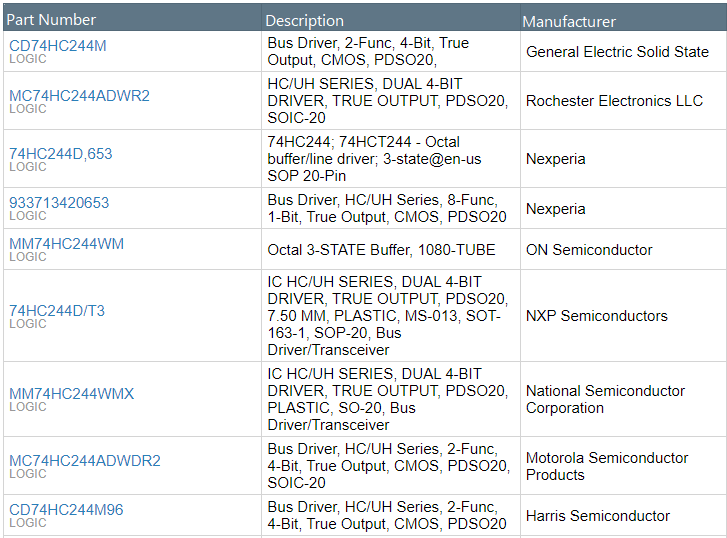Viewport: 727px width, 538px height.
Task: Open the MC74HC244ADWR2 part link
Action: coord(79,96)
